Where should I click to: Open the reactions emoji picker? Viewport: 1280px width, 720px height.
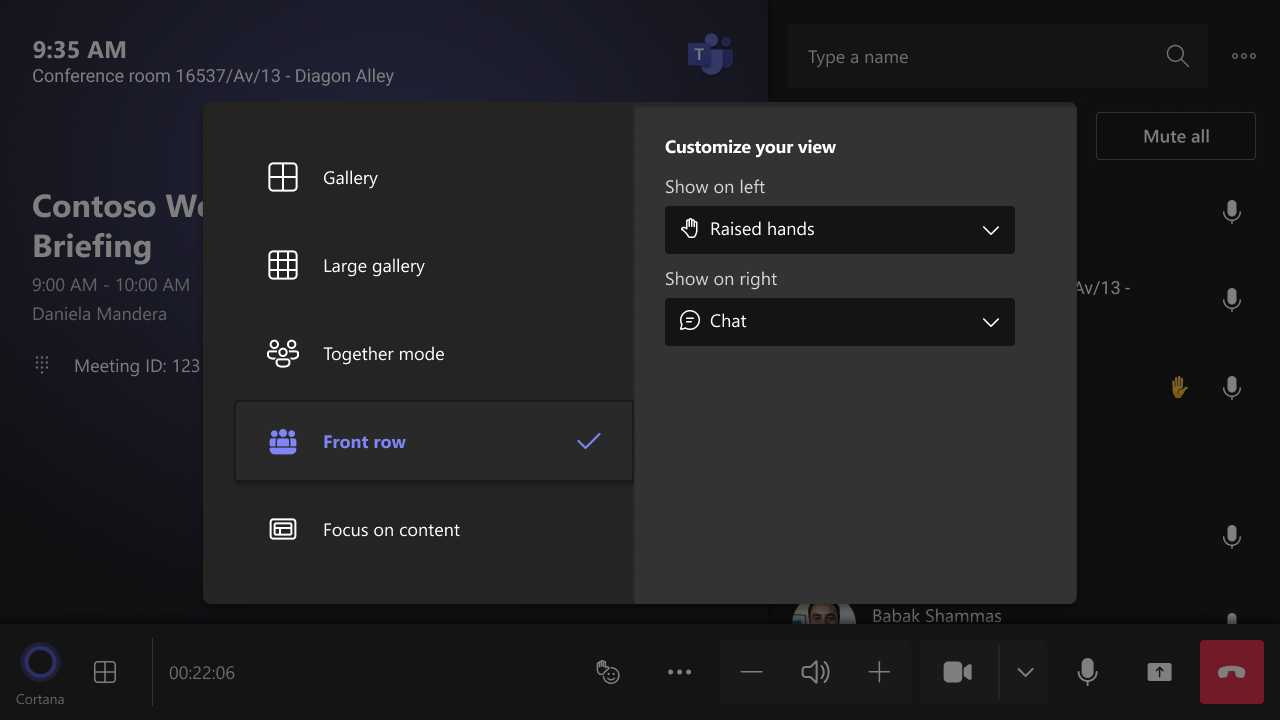(x=609, y=672)
